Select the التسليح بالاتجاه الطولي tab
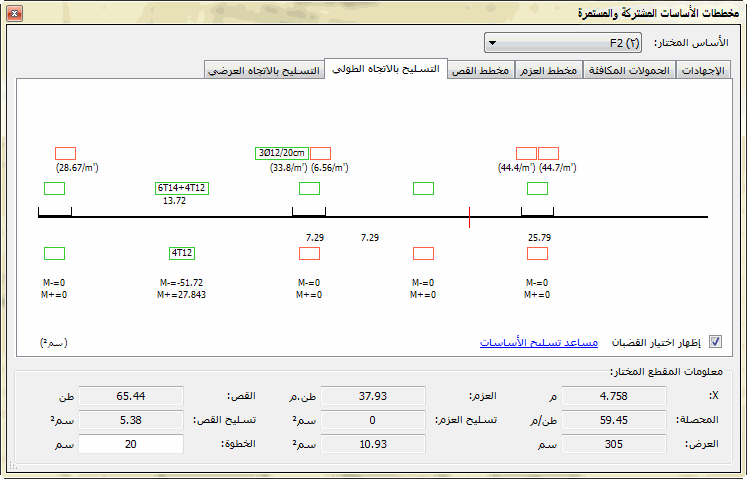 click(387, 69)
